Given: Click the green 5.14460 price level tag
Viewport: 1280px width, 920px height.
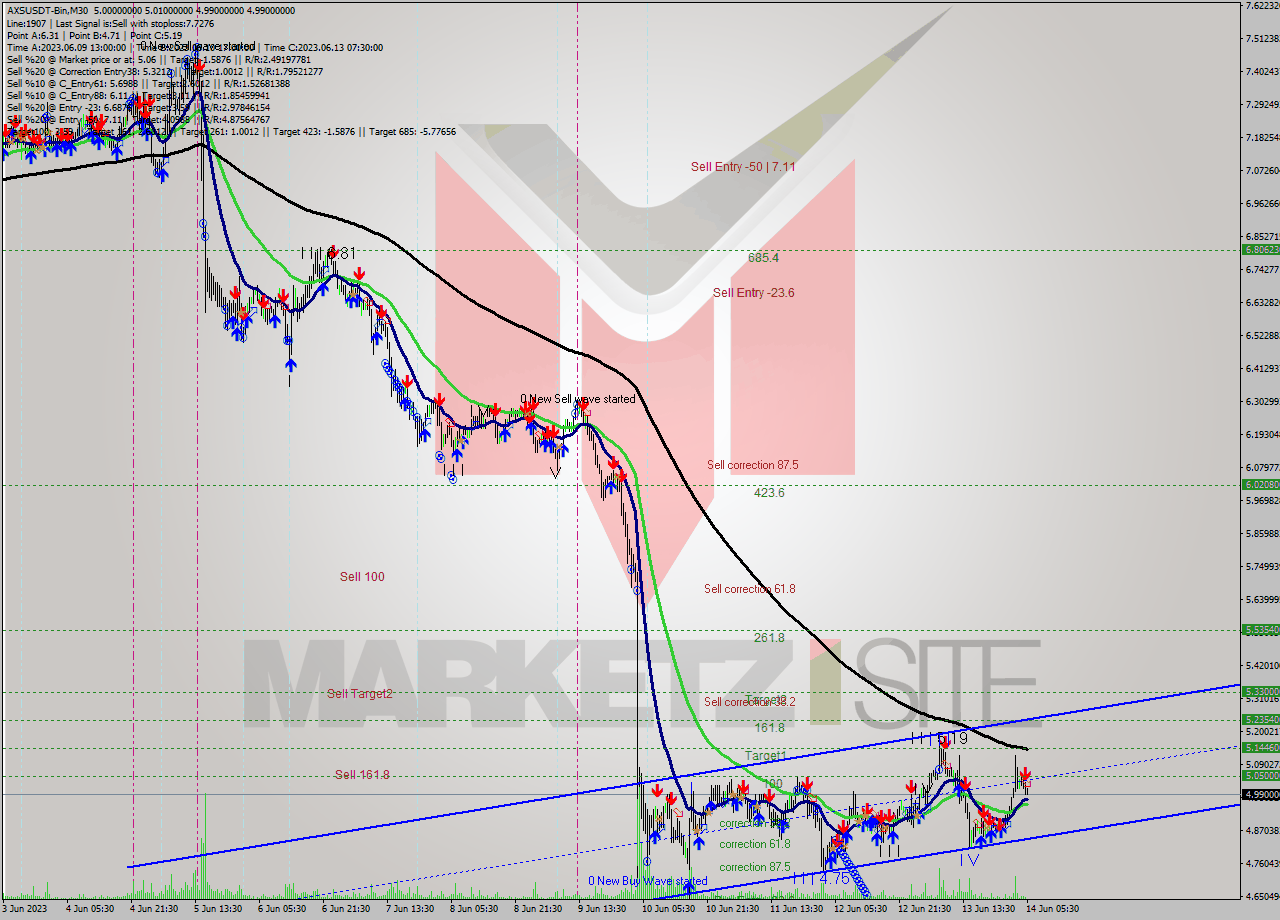Looking at the screenshot, I should coord(1260,747).
